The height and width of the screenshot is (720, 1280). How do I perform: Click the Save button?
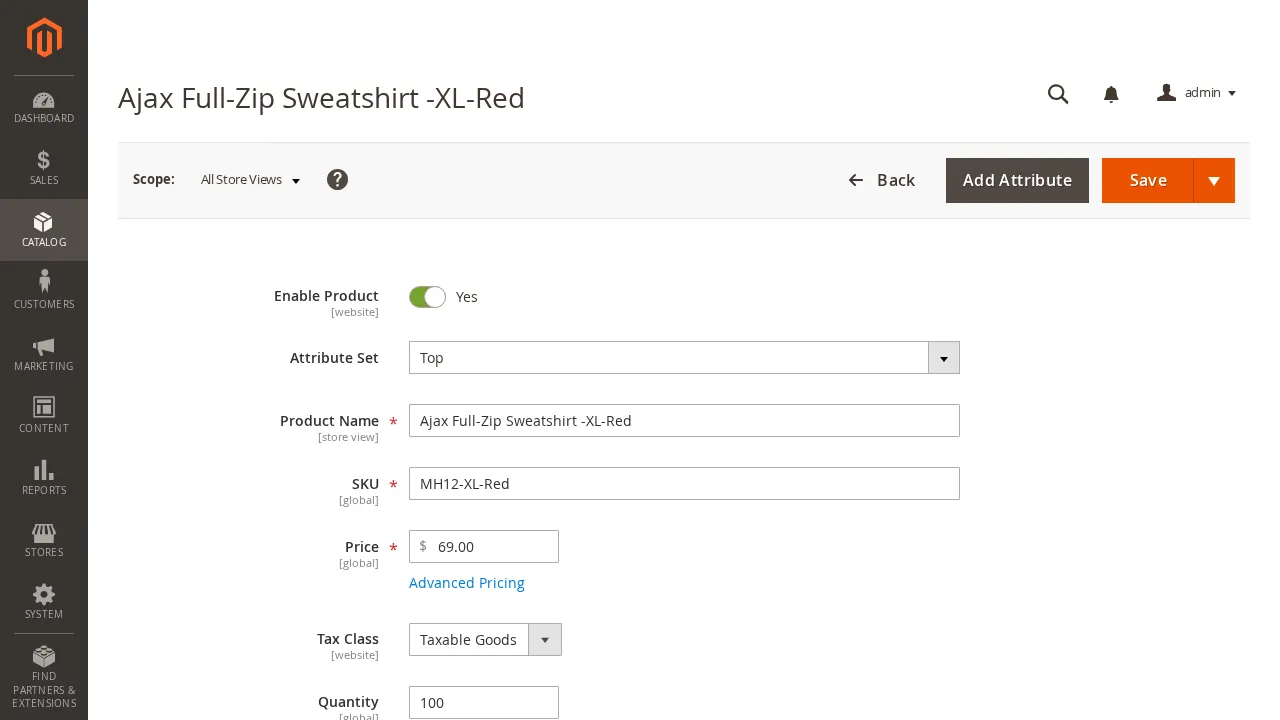(1148, 181)
